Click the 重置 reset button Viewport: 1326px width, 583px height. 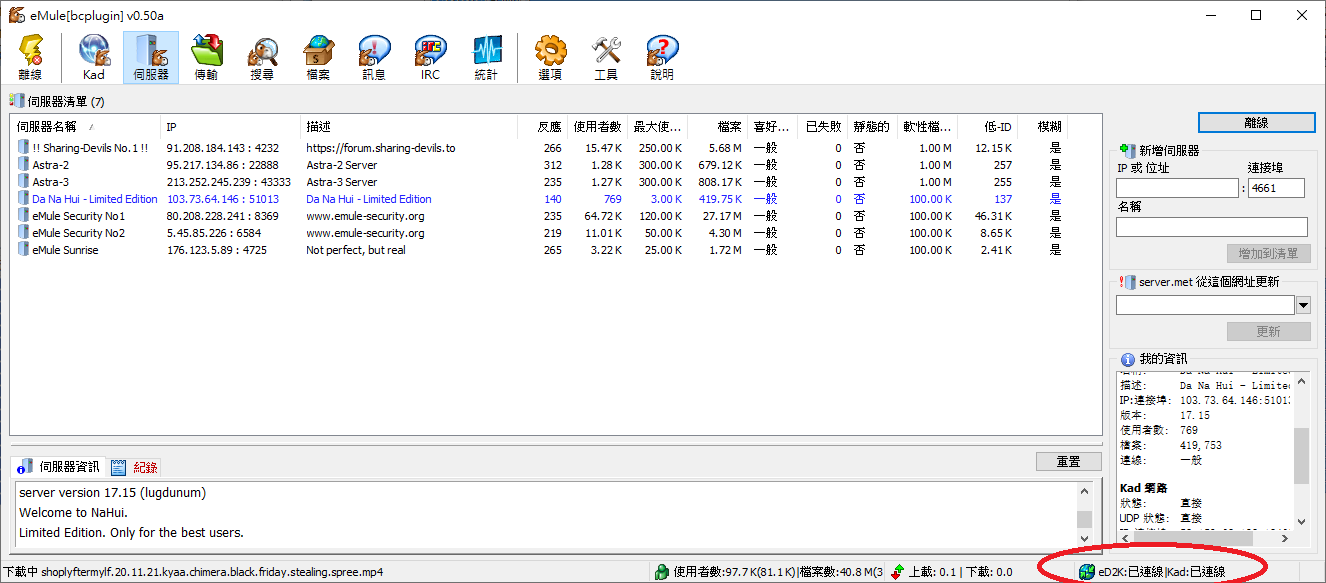pyautogui.click(x=1068, y=461)
